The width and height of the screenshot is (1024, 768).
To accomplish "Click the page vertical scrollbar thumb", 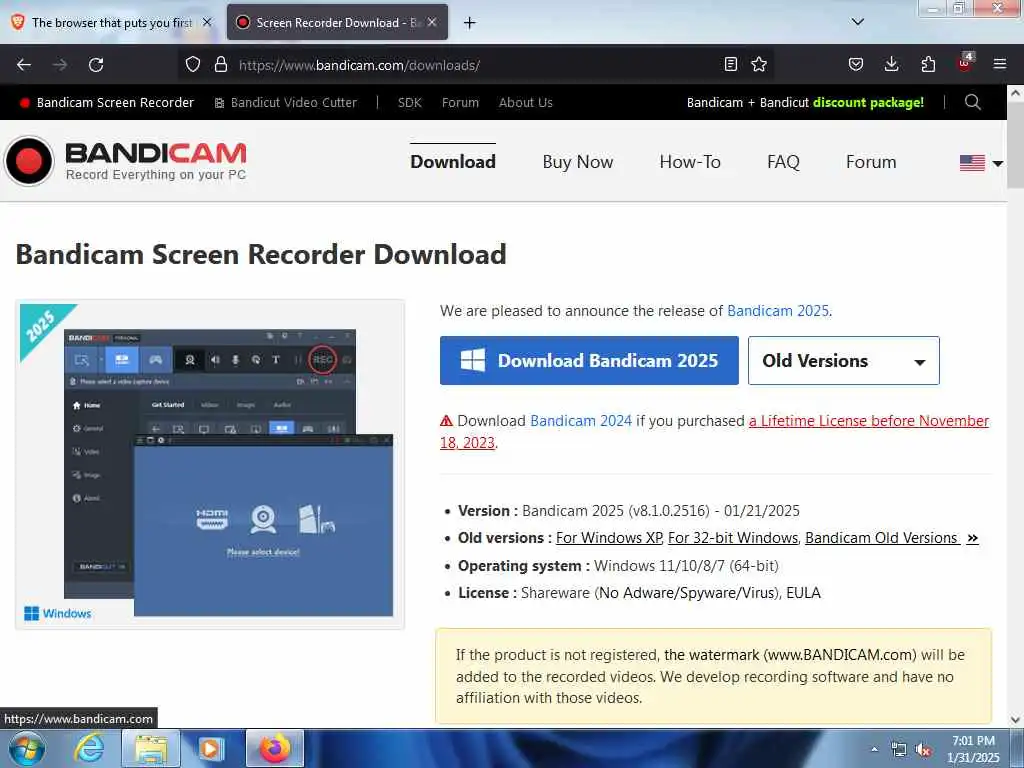I will (x=1016, y=144).
